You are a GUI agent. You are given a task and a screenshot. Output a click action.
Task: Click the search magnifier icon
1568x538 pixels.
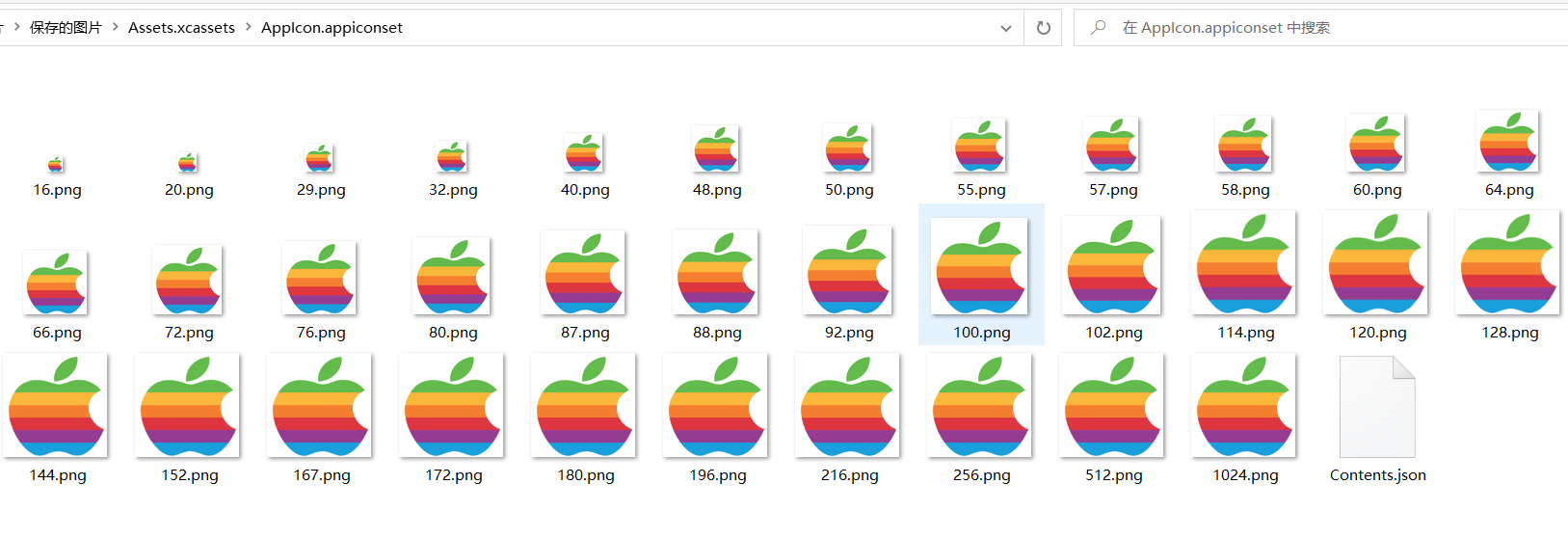coord(1098,28)
